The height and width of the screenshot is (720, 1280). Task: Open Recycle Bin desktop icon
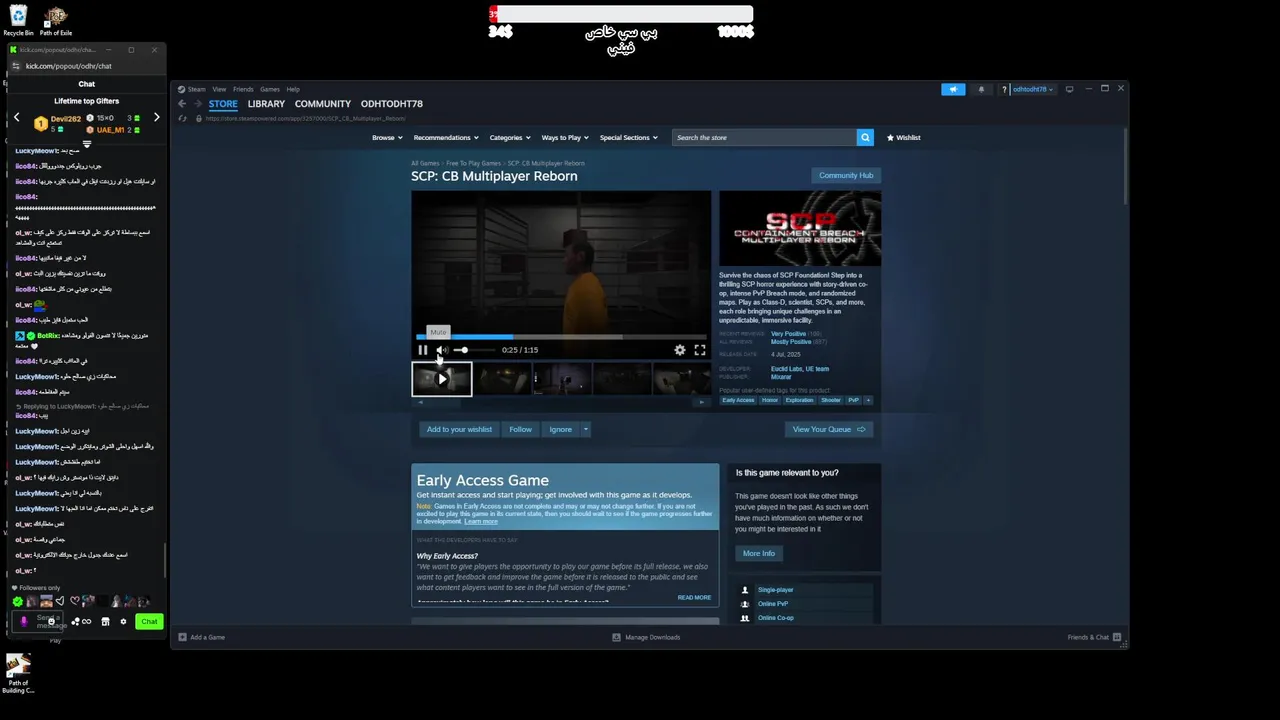pyautogui.click(x=18, y=20)
